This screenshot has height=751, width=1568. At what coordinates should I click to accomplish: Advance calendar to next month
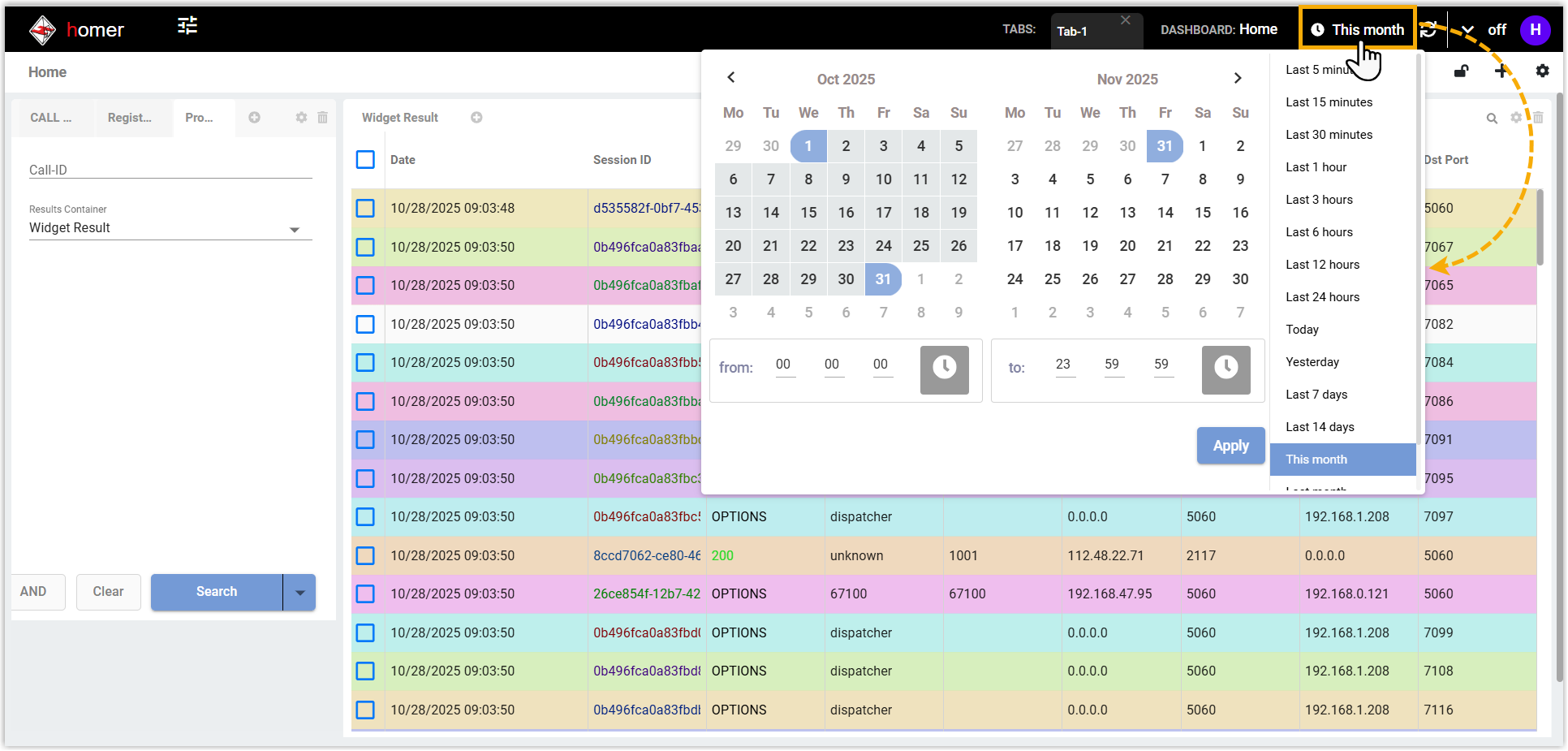point(1237,79)
